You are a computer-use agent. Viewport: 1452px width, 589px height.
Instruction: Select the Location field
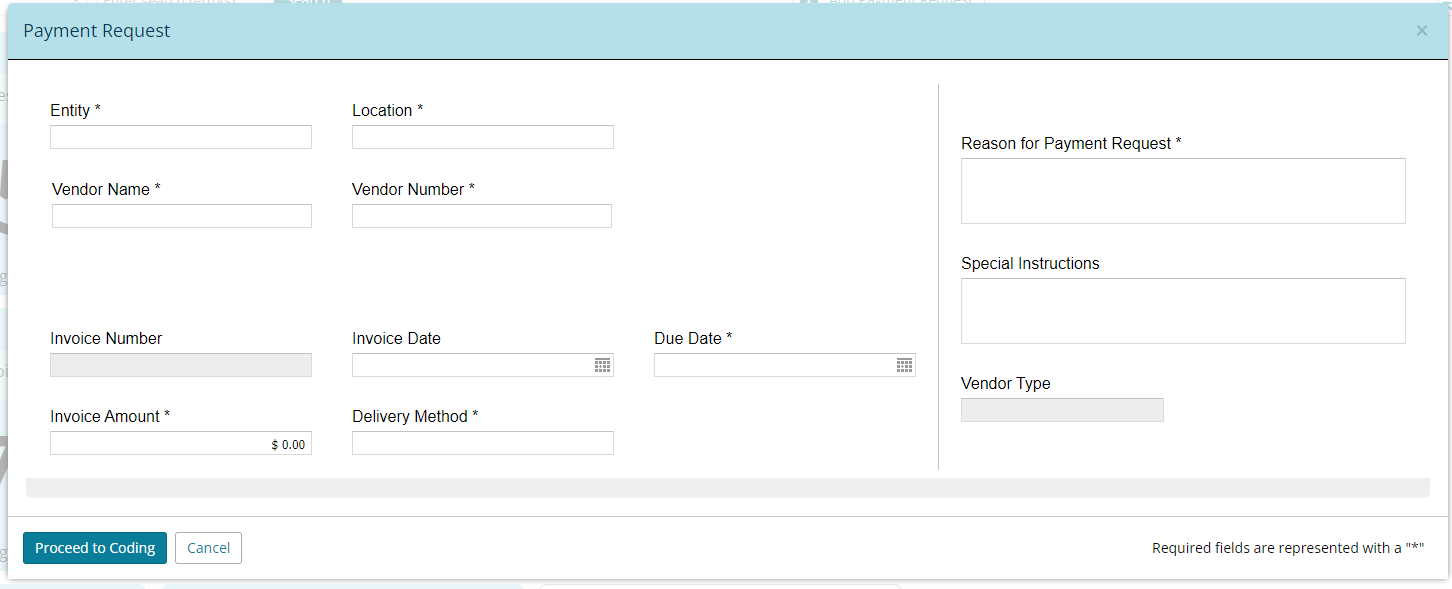482,137
